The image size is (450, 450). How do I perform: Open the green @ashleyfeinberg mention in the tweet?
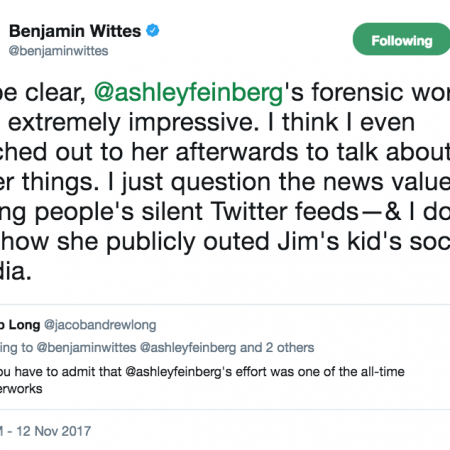click(x=189, y=92)
